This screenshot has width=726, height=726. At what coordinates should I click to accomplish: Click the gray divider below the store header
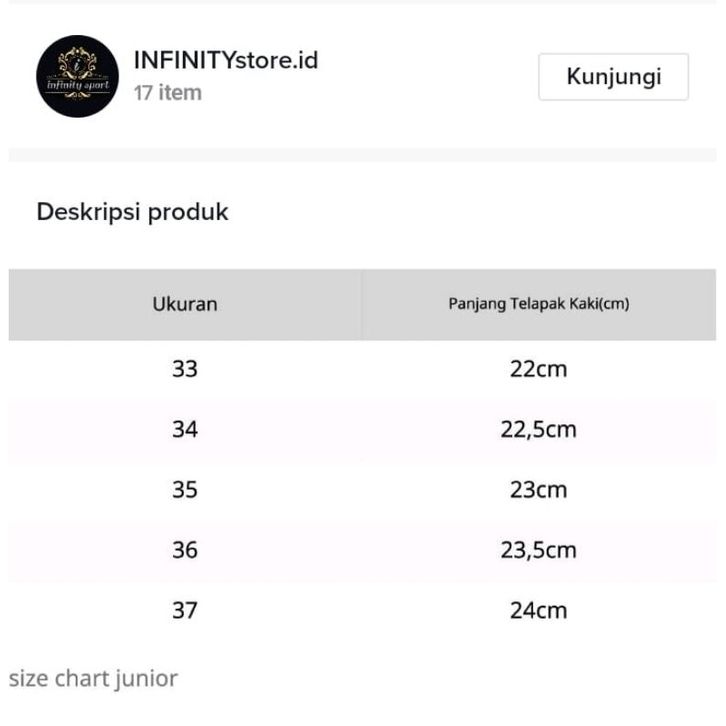363,155
